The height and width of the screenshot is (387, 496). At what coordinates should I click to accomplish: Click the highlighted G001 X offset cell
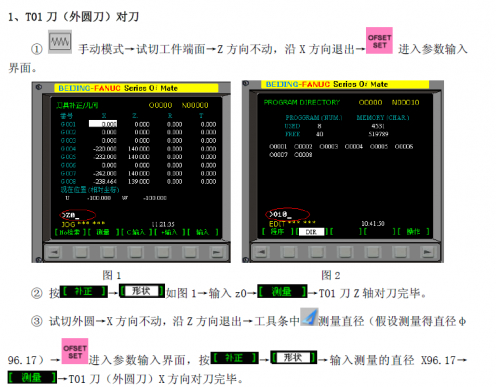point(103,124)
